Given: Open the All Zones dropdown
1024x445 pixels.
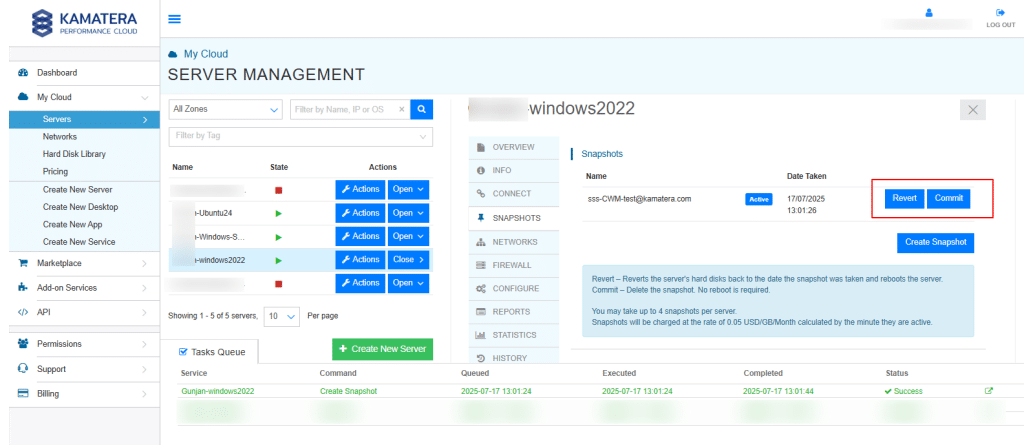Looking at the screenshot, I should 225,109.
